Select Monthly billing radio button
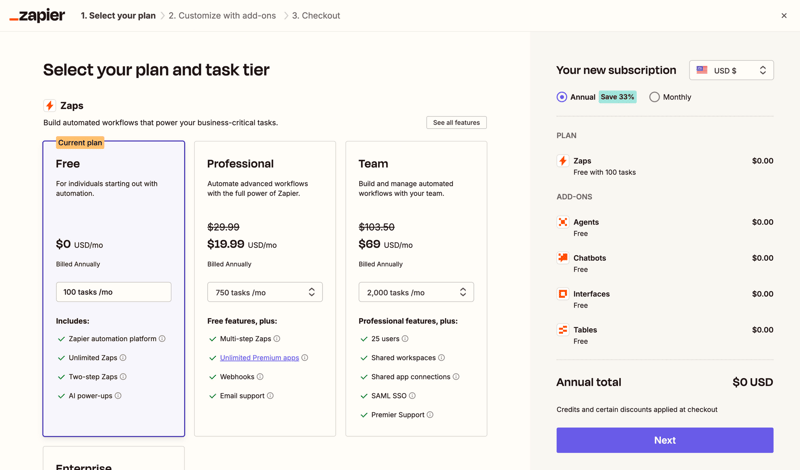 click(x=655, y=97)
